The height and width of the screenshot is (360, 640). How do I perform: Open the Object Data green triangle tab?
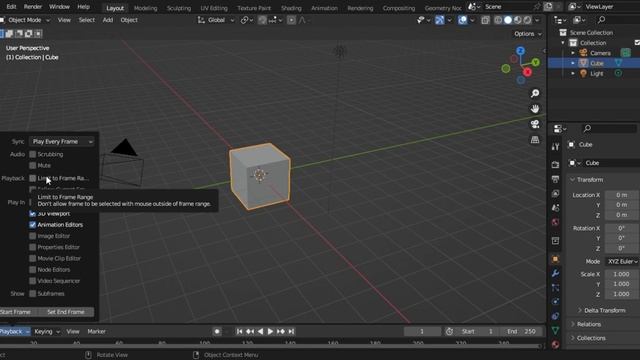555,330
